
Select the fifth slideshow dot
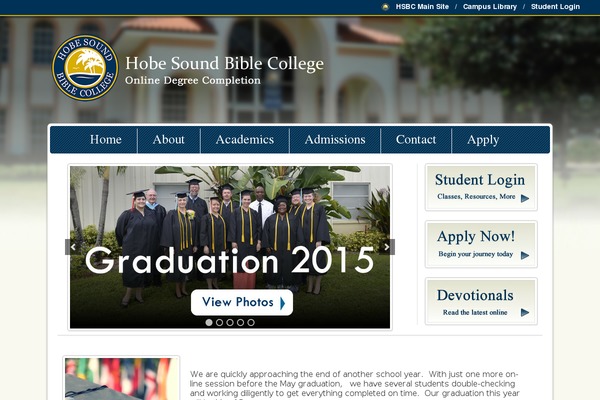(x=251, y=323)
